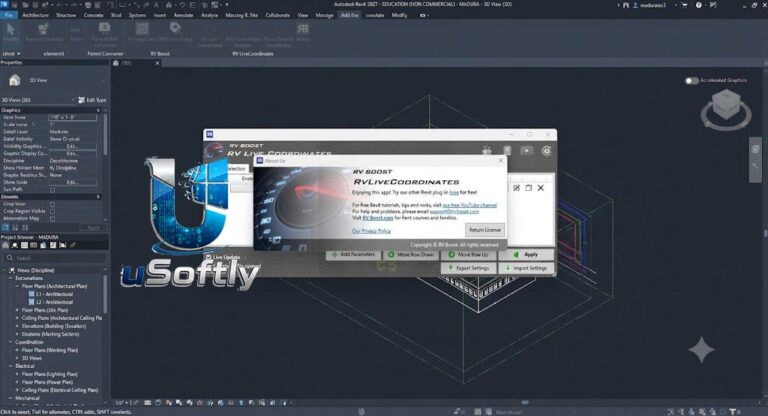Click the project browser Search field
This screenshot has height=416, width=768.
pyautogui.click(x=55, y=258)
